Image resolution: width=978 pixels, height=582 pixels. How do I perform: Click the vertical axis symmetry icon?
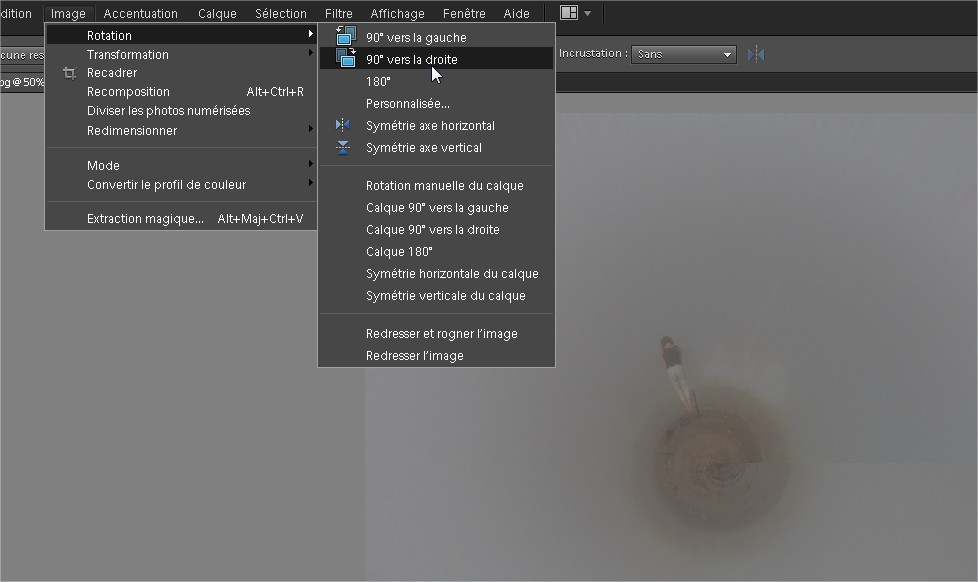point(344,148)
